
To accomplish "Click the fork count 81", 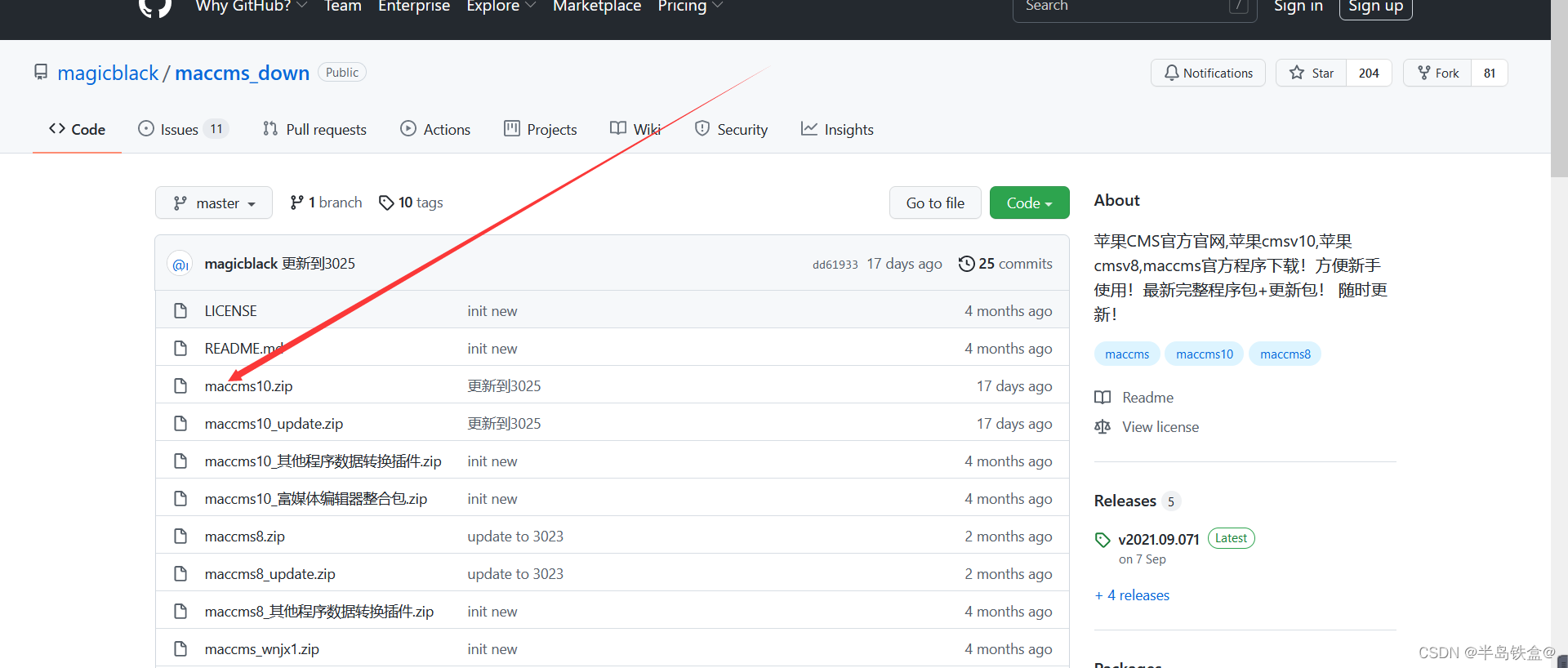I will [1490, 73].
